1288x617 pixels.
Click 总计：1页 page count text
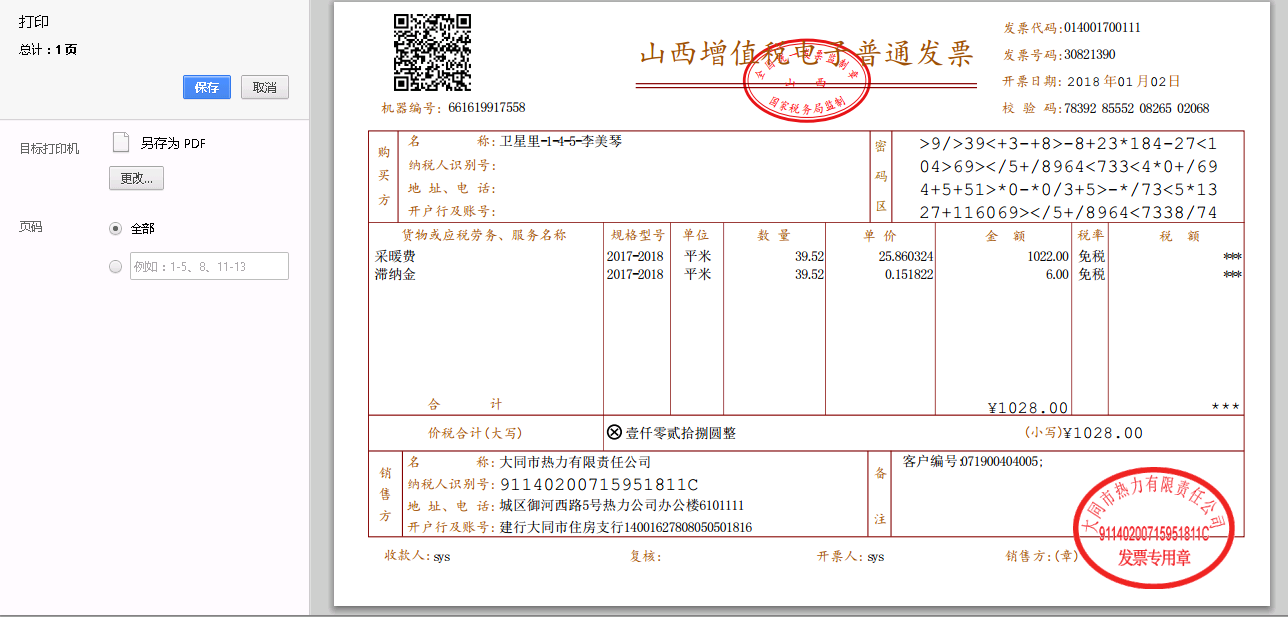(48, 49)
